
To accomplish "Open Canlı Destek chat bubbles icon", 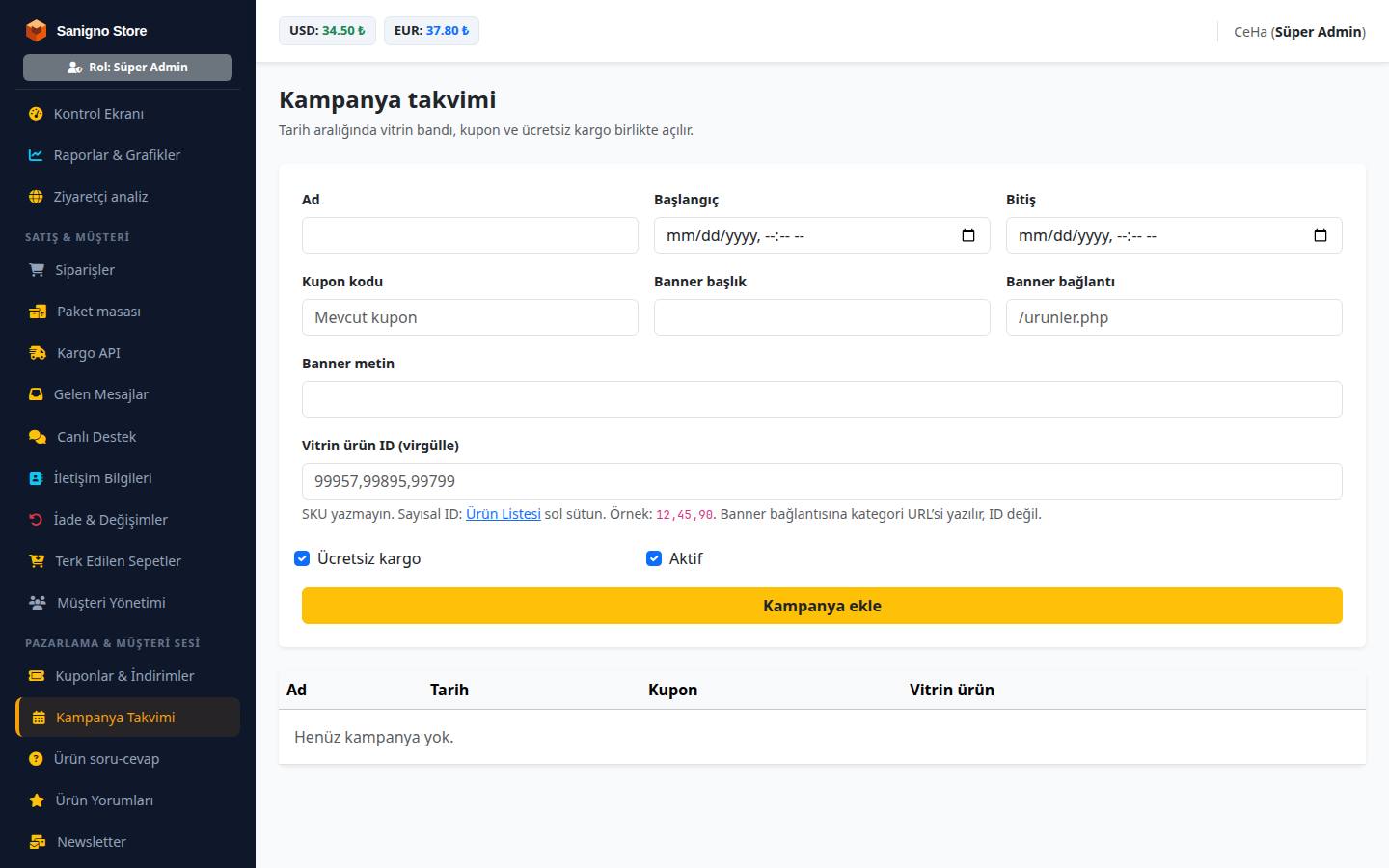I will tap(38, 437).
